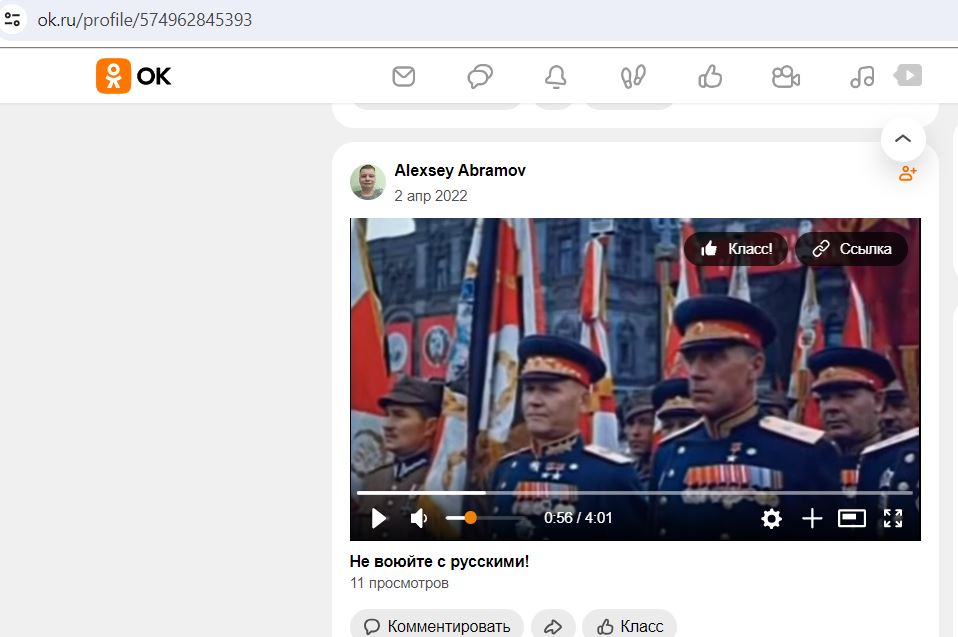The height and width of the screenshot is (637, 958).
Task: Open notifications bell icon
Action: point(555,77)
